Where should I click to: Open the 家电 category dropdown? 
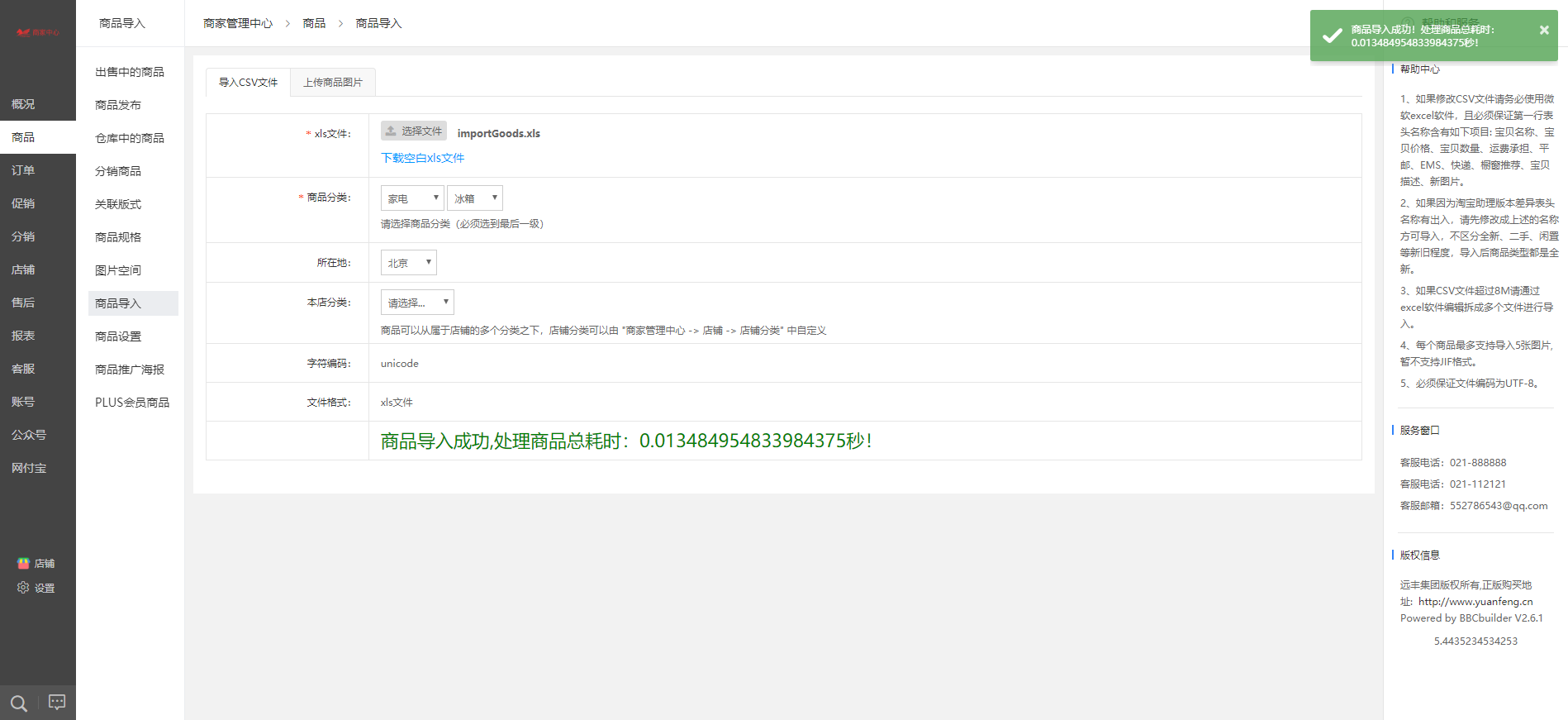tap(412, 198)
